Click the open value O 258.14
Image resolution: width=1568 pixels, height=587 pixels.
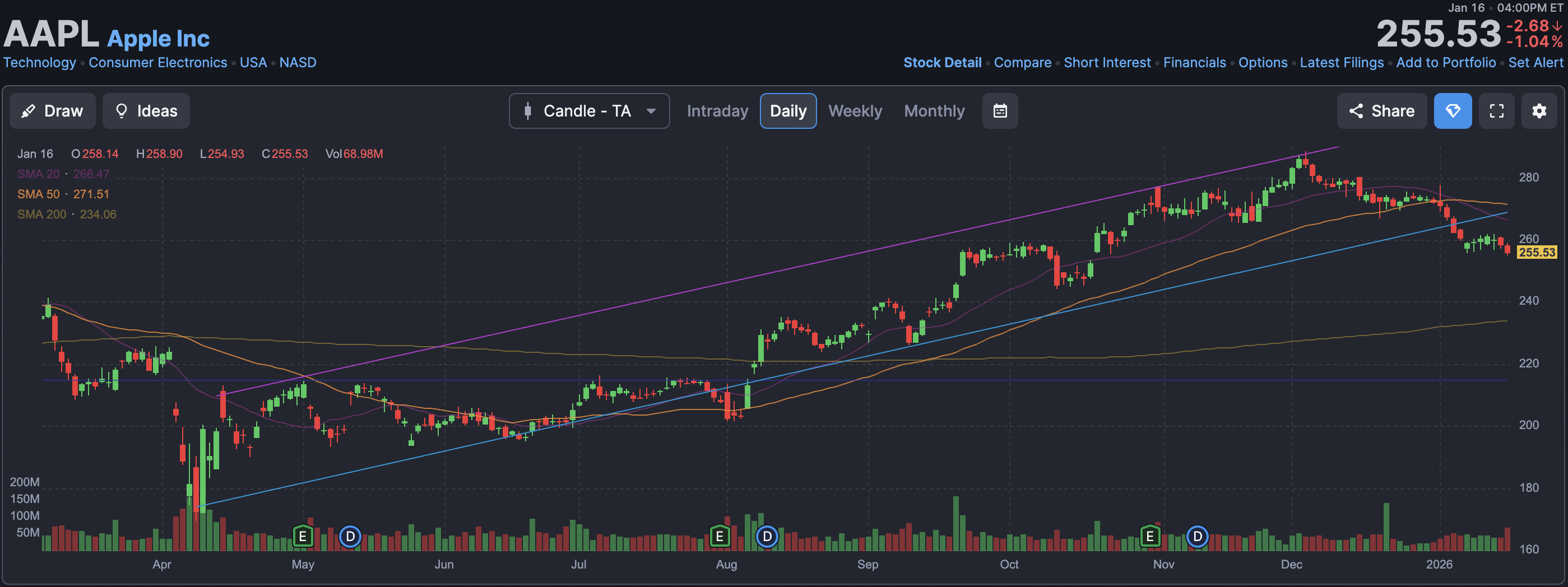coord(95,154)
